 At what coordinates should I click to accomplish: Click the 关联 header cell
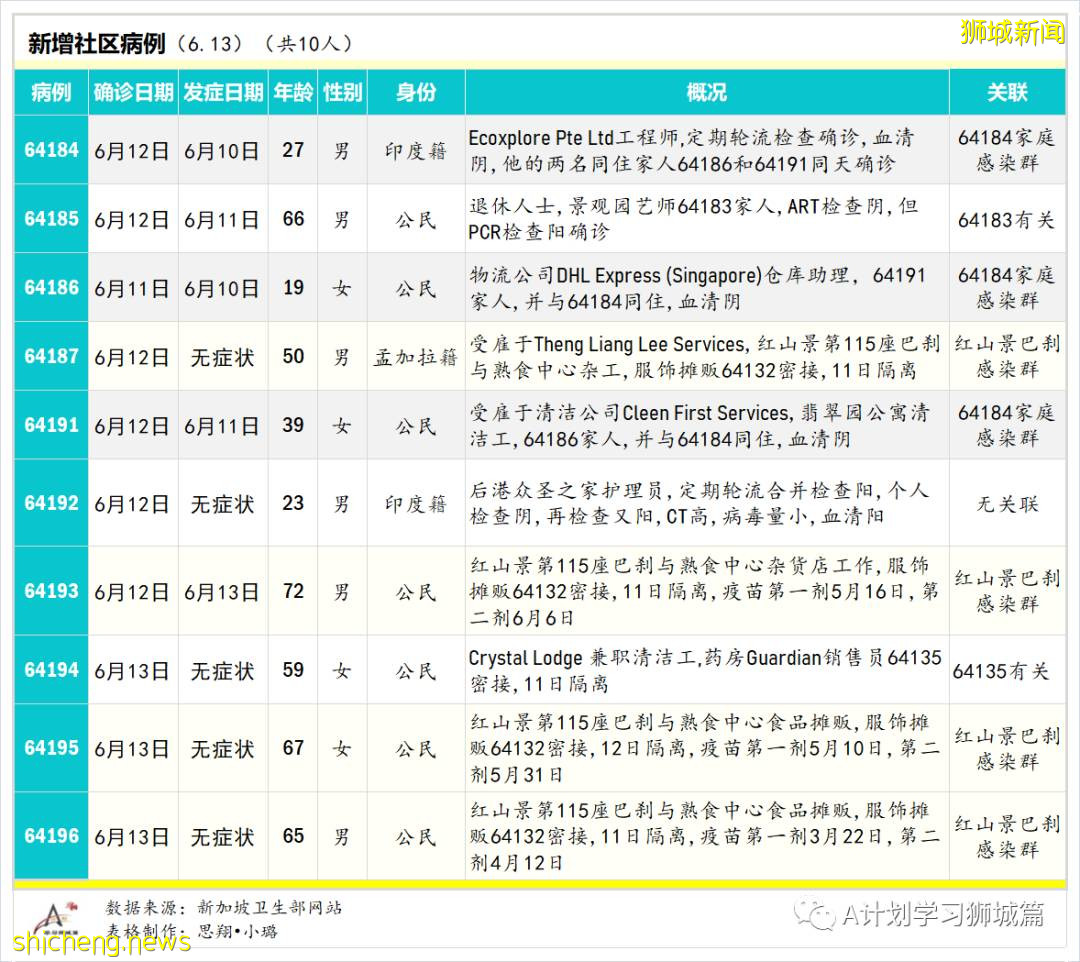[x=1006, y=92]
